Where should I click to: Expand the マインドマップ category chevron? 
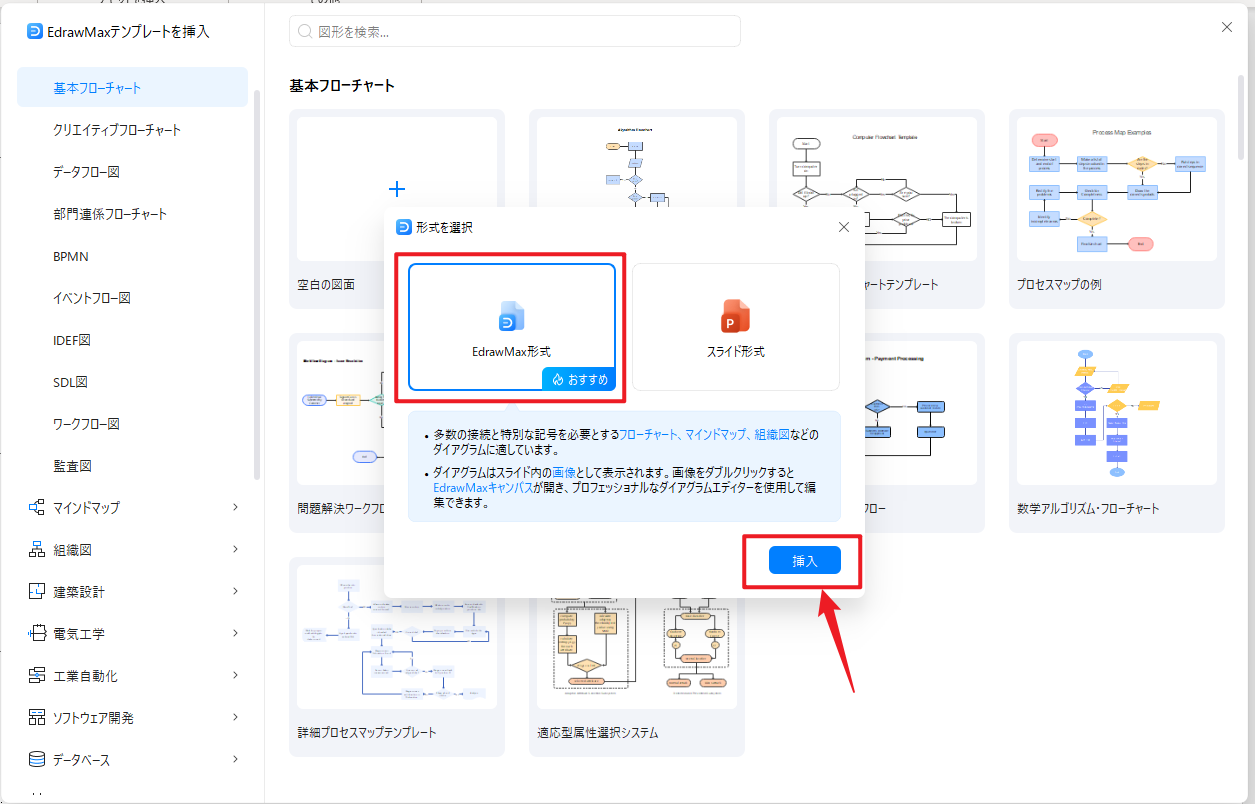point(235,507)
